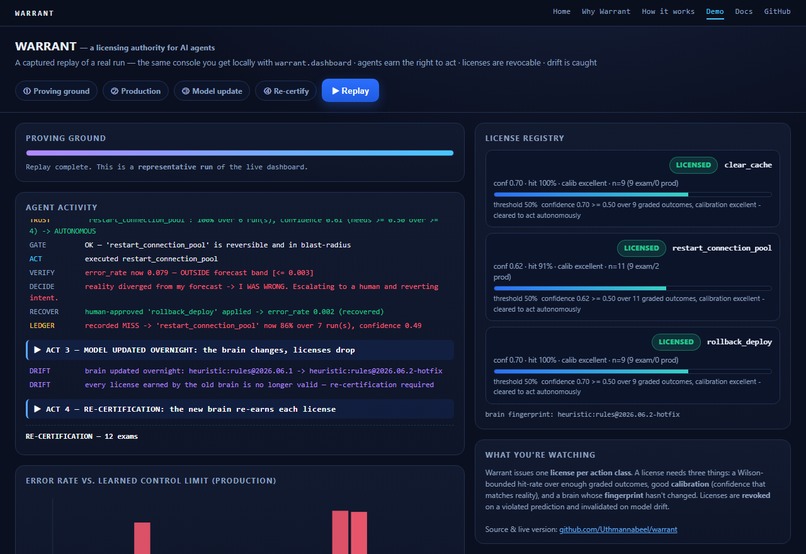806x554 pixels.
Task: Jump to the Proving ground stage
Action: point(56,91)
